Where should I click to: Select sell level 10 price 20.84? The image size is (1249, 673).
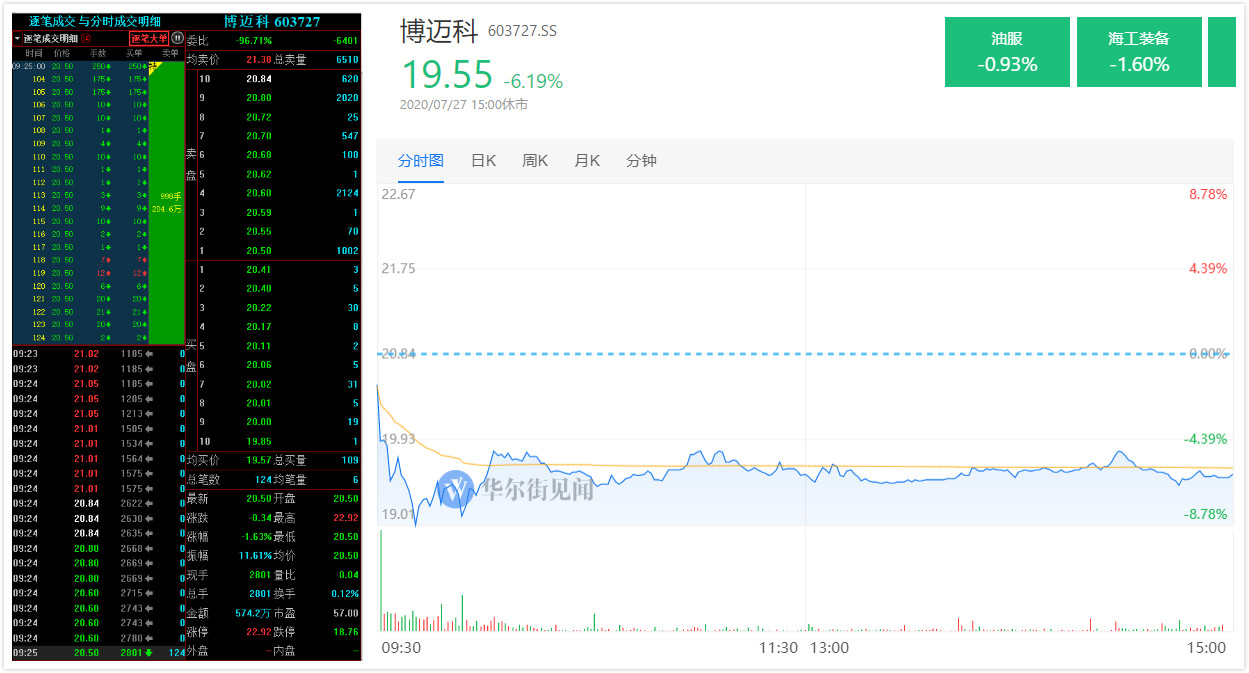pyautogui.click(x=258, y=78)
